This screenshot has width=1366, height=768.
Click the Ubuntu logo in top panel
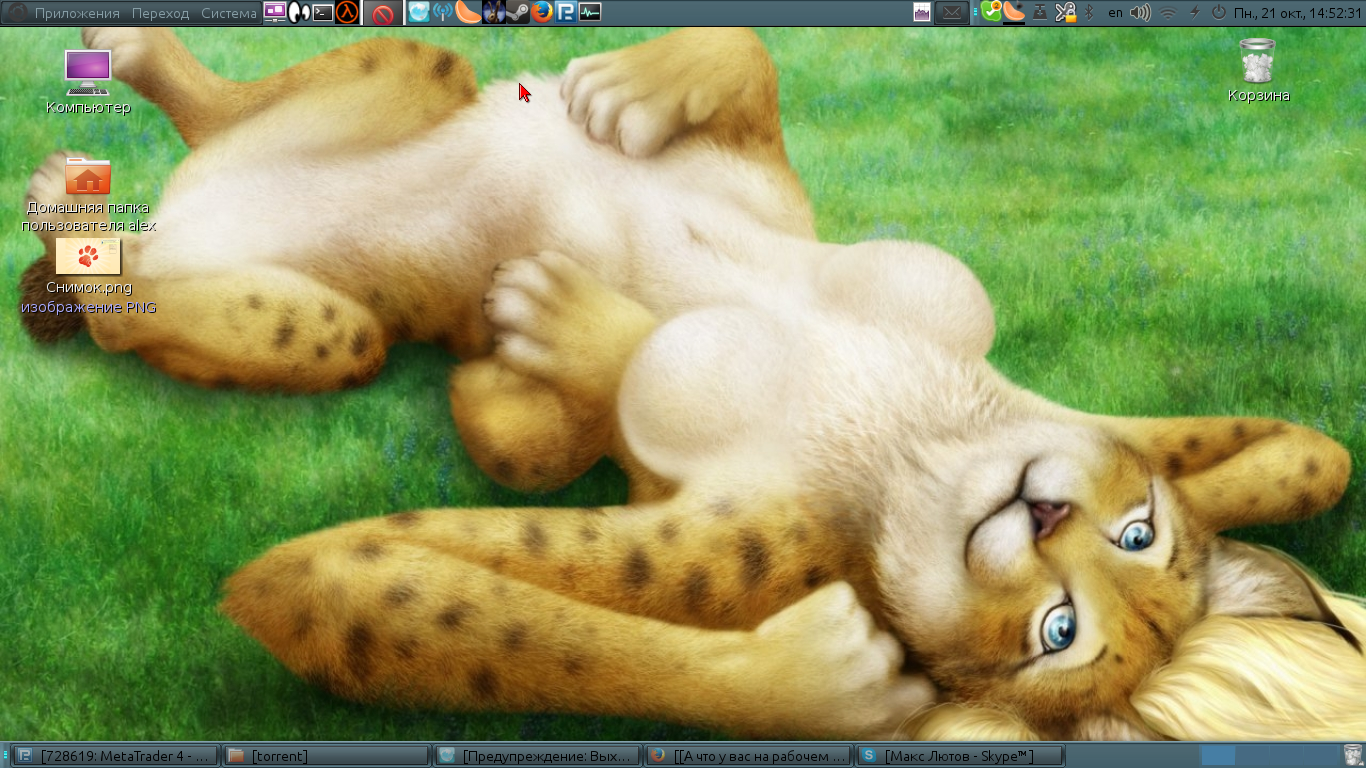point(17,13)
